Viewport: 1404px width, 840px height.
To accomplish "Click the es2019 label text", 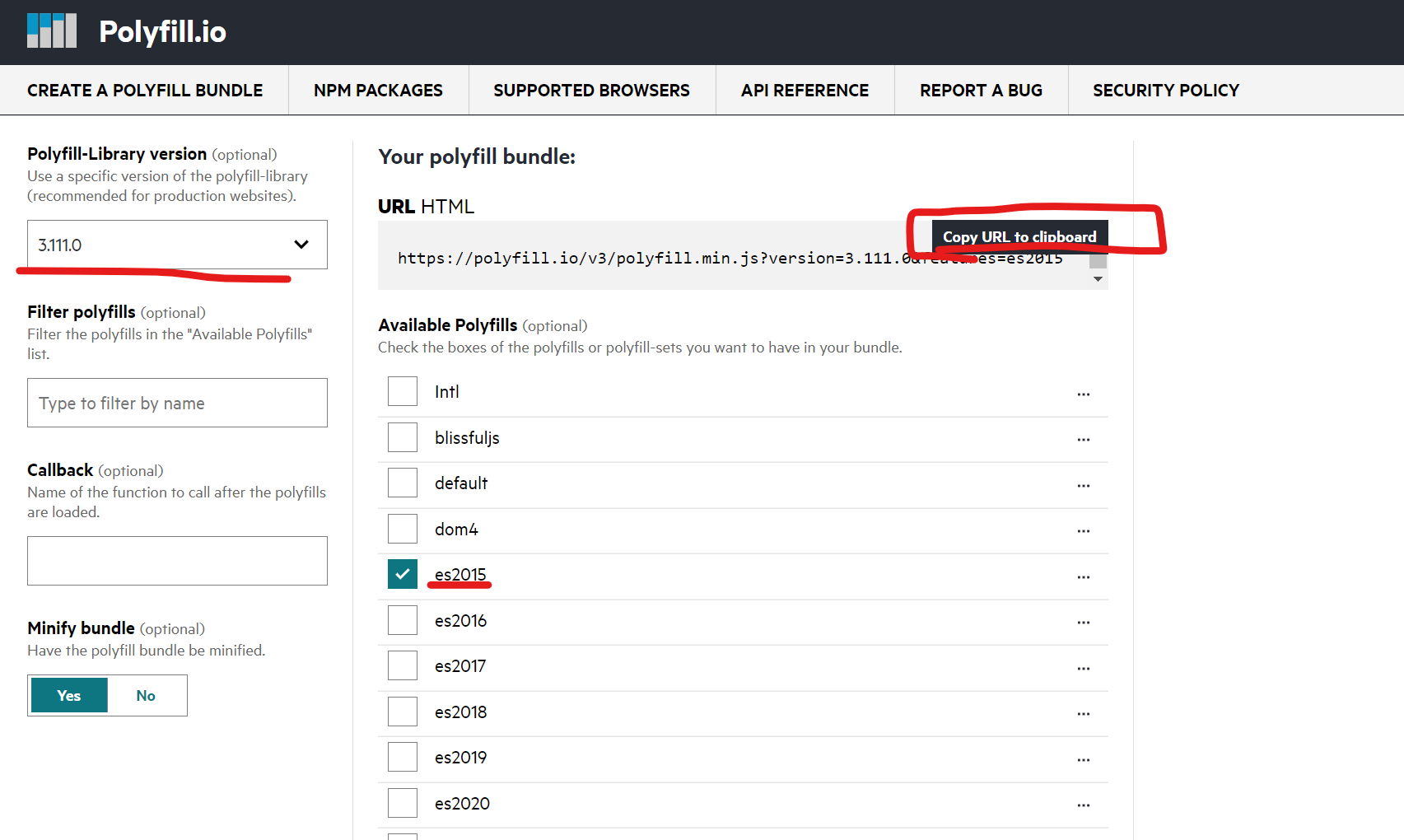I will pyautogui.click(x=460, y=757).
